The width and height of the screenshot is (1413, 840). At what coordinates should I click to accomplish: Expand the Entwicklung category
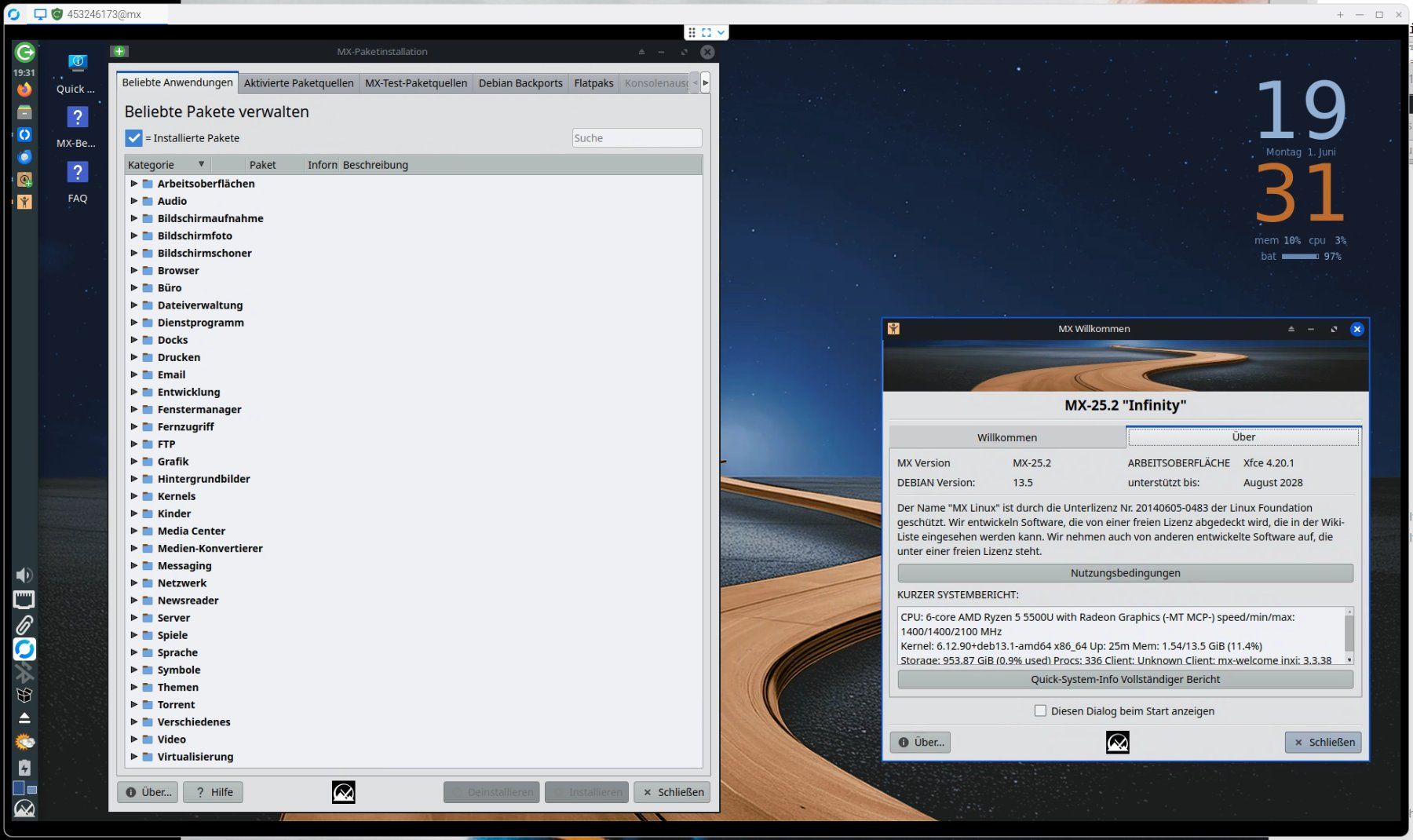pyautogui.click(x=134, y=392)
